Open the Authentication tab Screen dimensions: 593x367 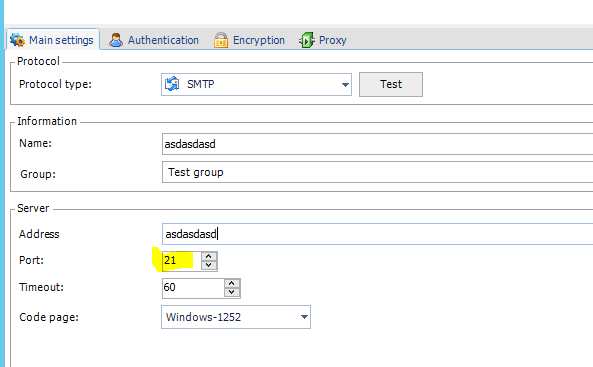point(154,40)
